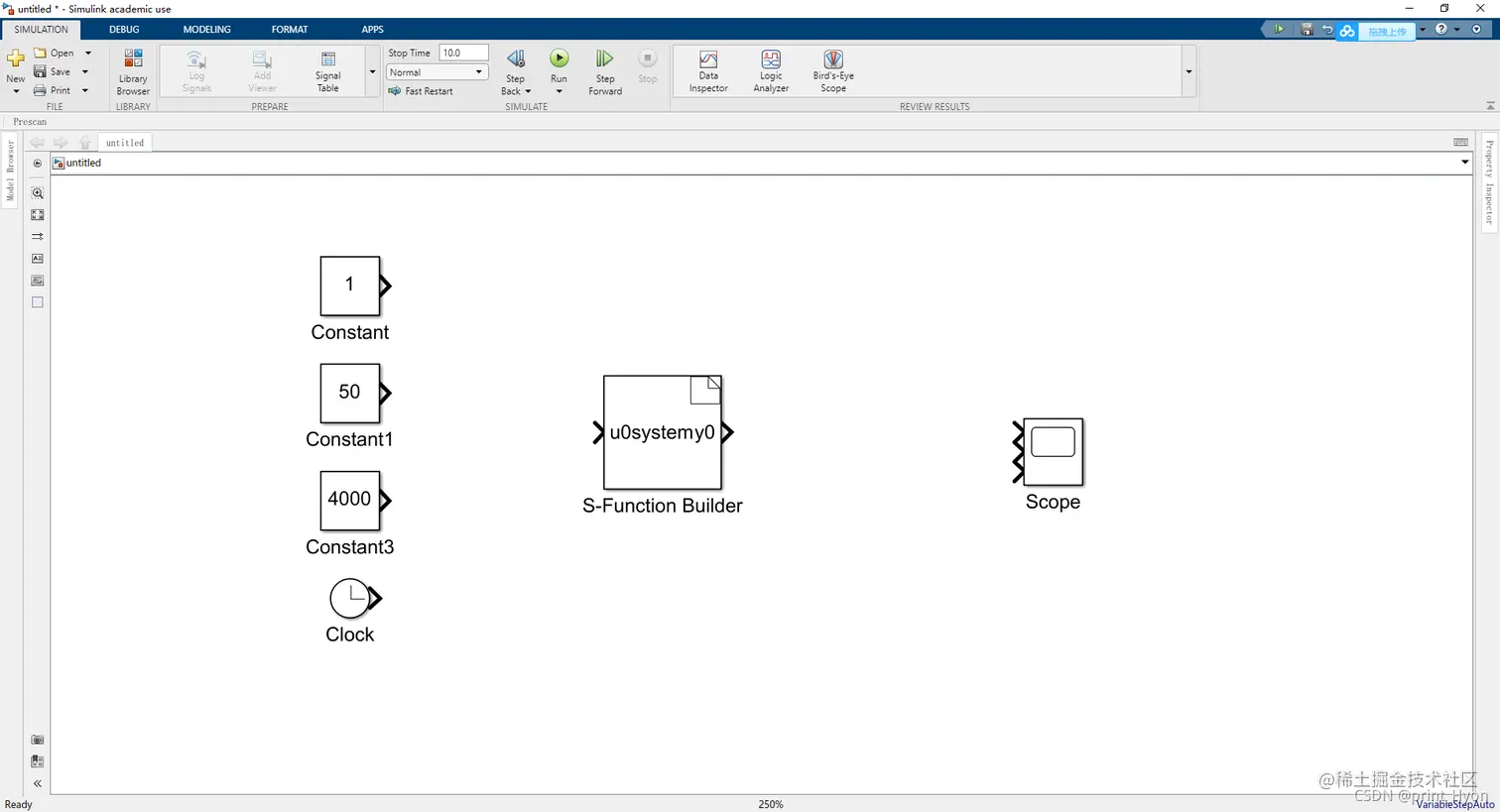The width and height of the screenshot is (1500, 812).
Task: Click the Print icon in File section
Action: pyautogui.click(x=40, y=90)
